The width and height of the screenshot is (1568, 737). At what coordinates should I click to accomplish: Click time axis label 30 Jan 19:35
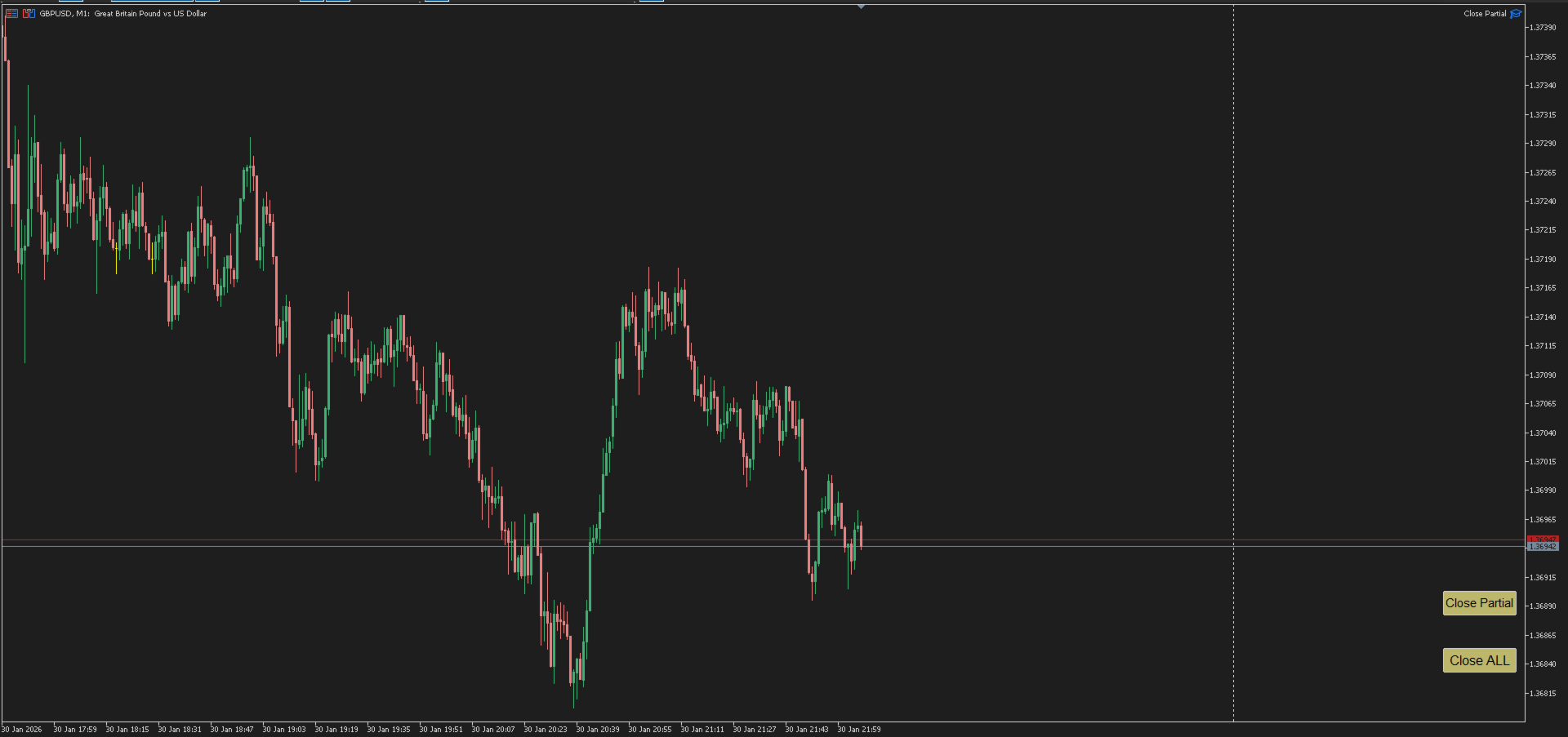[x=389, y=730]
